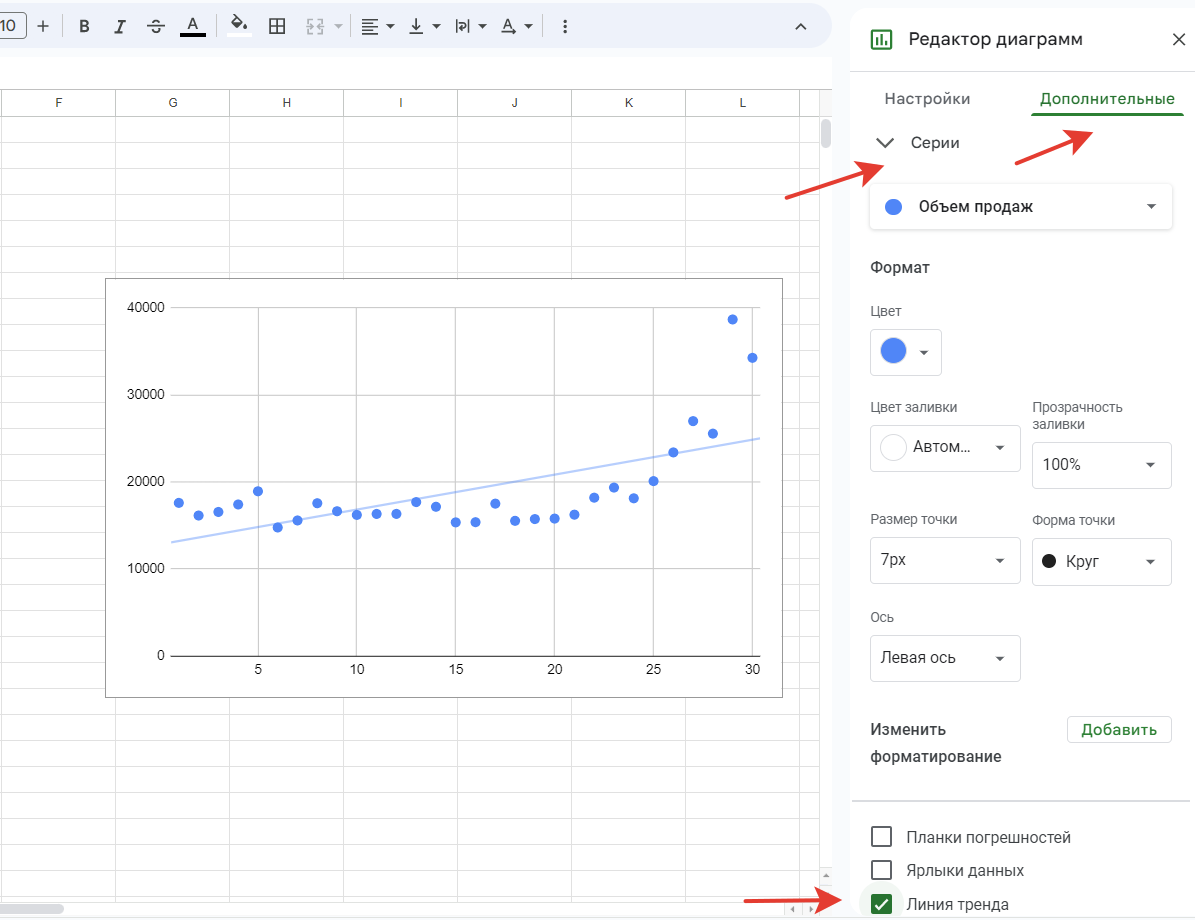Open the three-dot more options menu
This screenshot has height=920, width=1195.
(x=565, y=26)
